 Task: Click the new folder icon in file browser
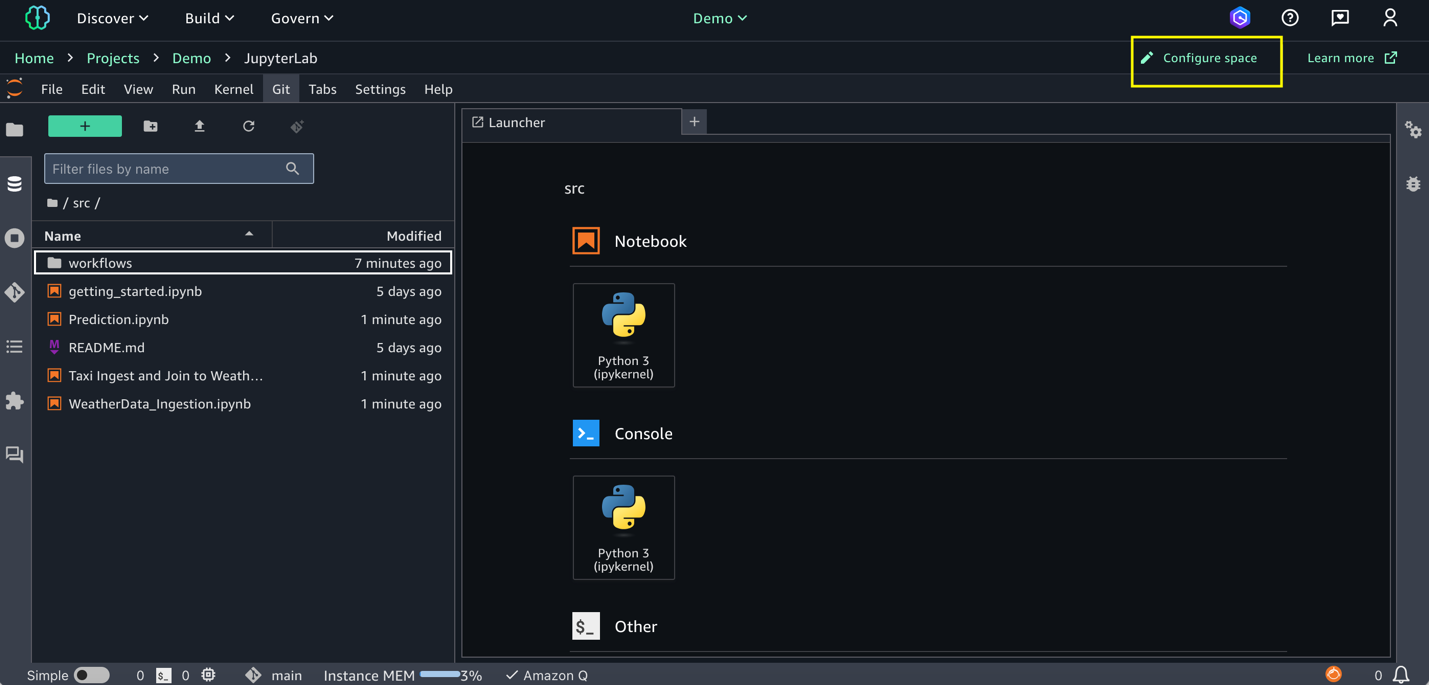150,126
